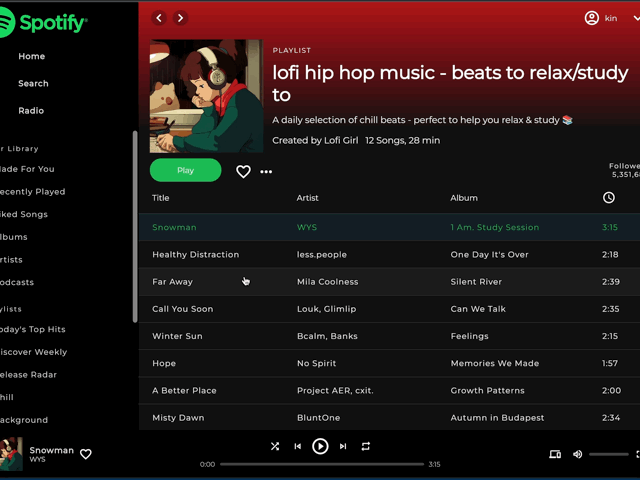Screen dimensions: 640x480
Task: Click the lofi playlist cover image
Action: coord(206,96)
